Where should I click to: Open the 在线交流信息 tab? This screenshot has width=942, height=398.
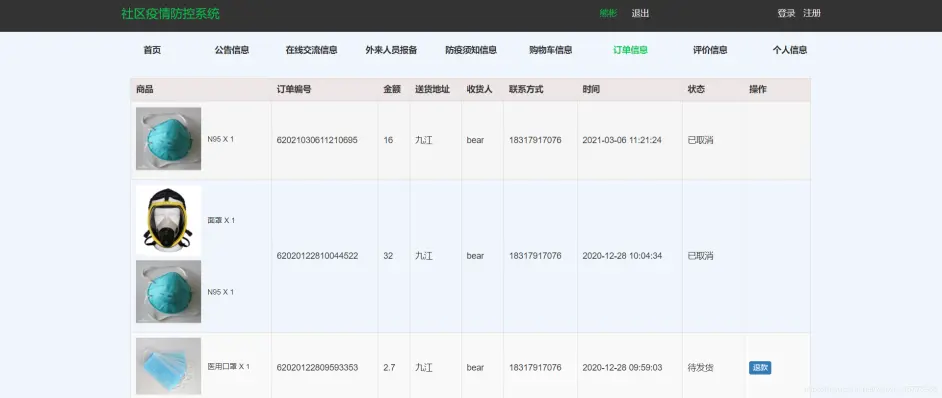311,50
